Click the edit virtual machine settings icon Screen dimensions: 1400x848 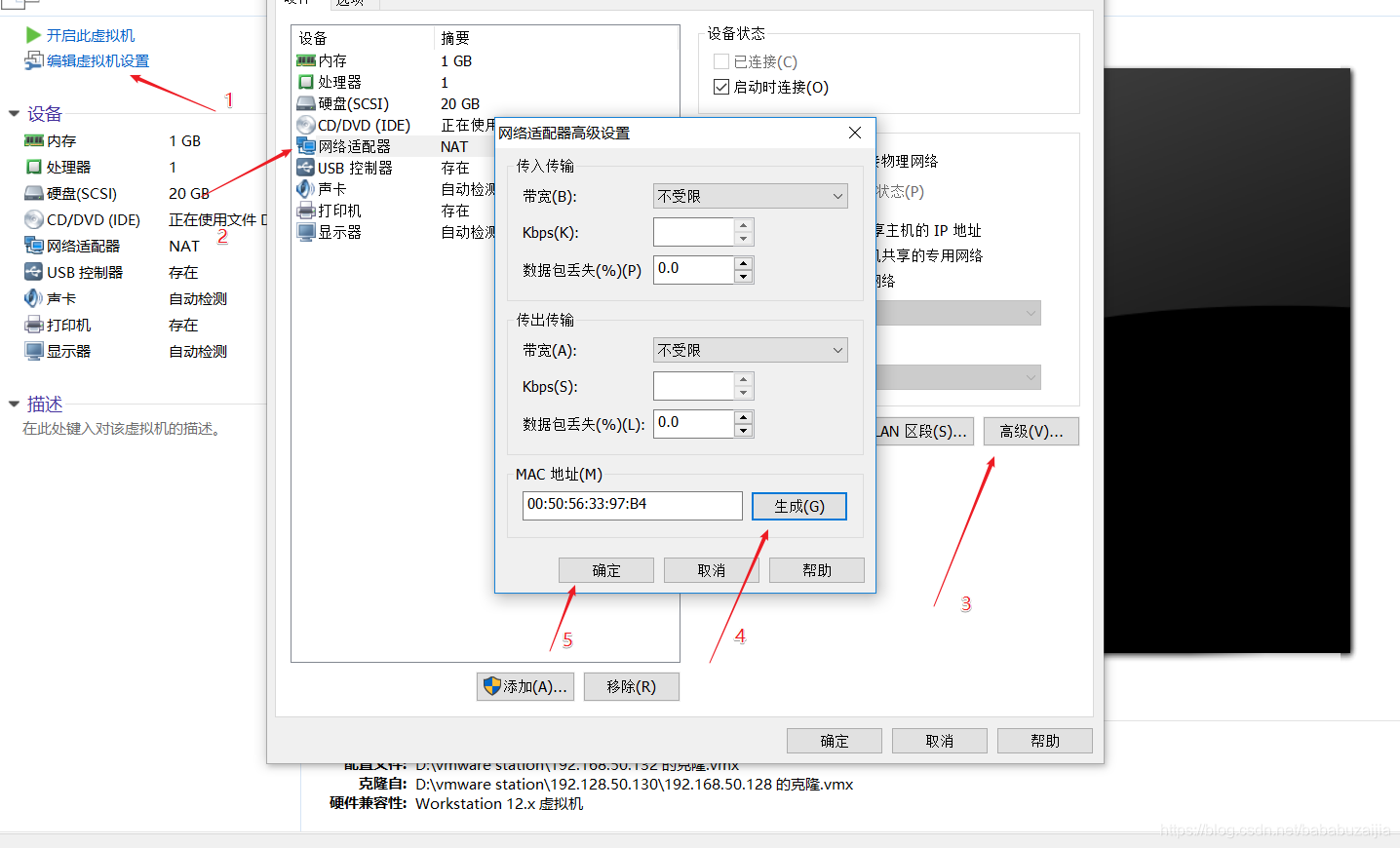click(33, 60)
